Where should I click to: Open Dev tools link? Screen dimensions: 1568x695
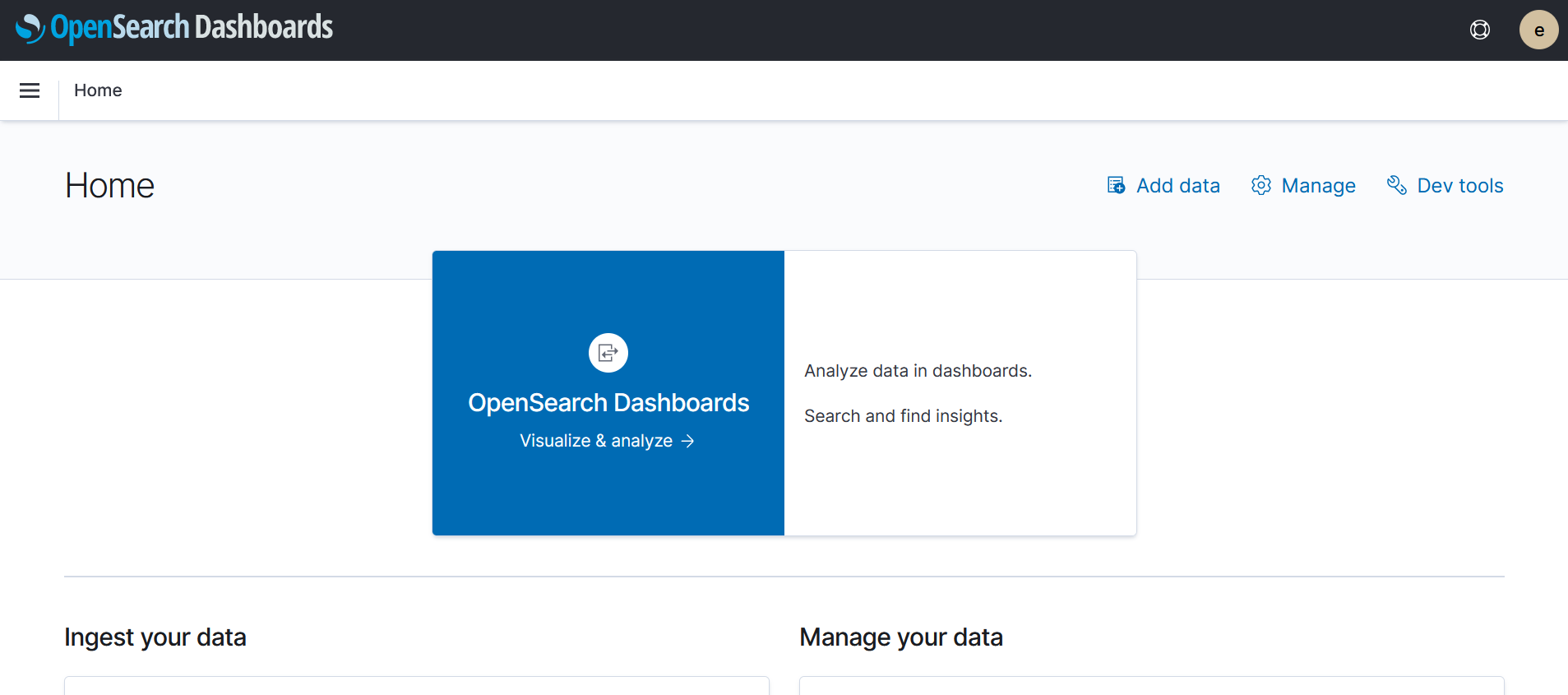(x=1445, y=186)
